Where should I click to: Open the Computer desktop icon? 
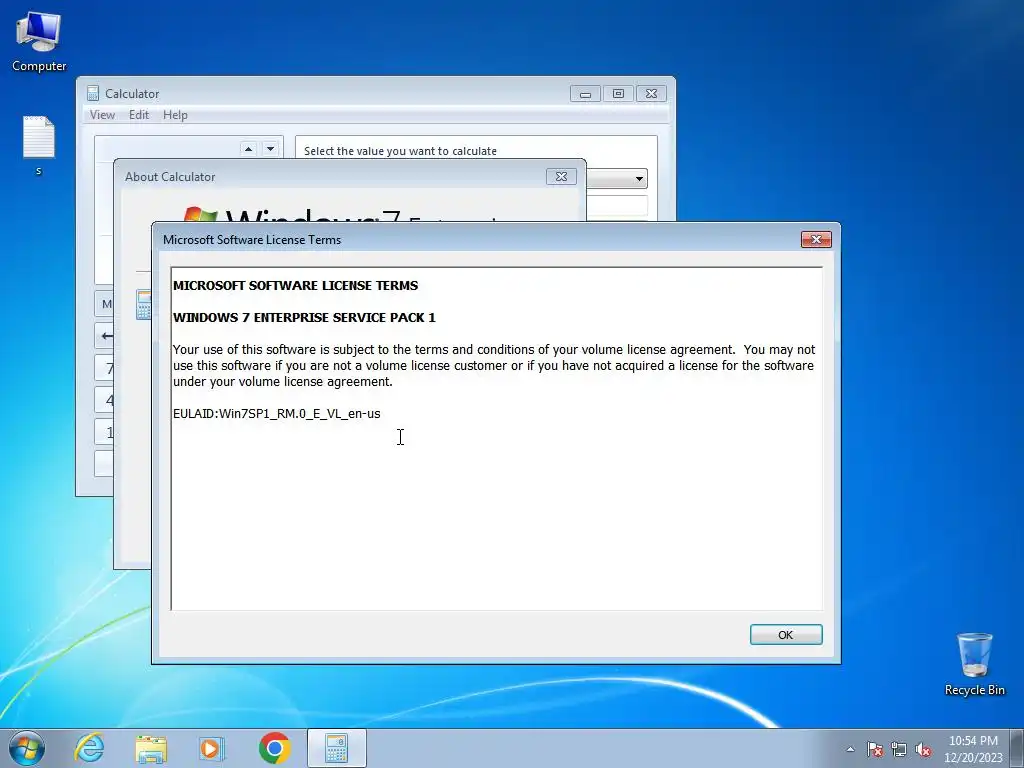[x=39, y=42]
